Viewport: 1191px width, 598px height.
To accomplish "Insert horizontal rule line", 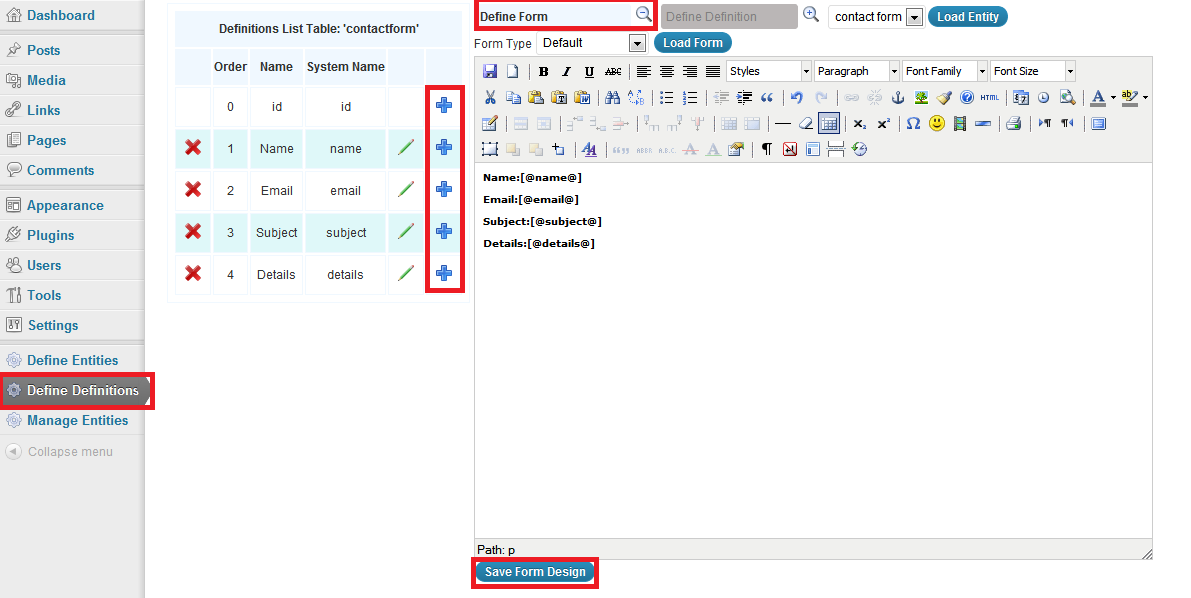I will click(x=782, y=123).
